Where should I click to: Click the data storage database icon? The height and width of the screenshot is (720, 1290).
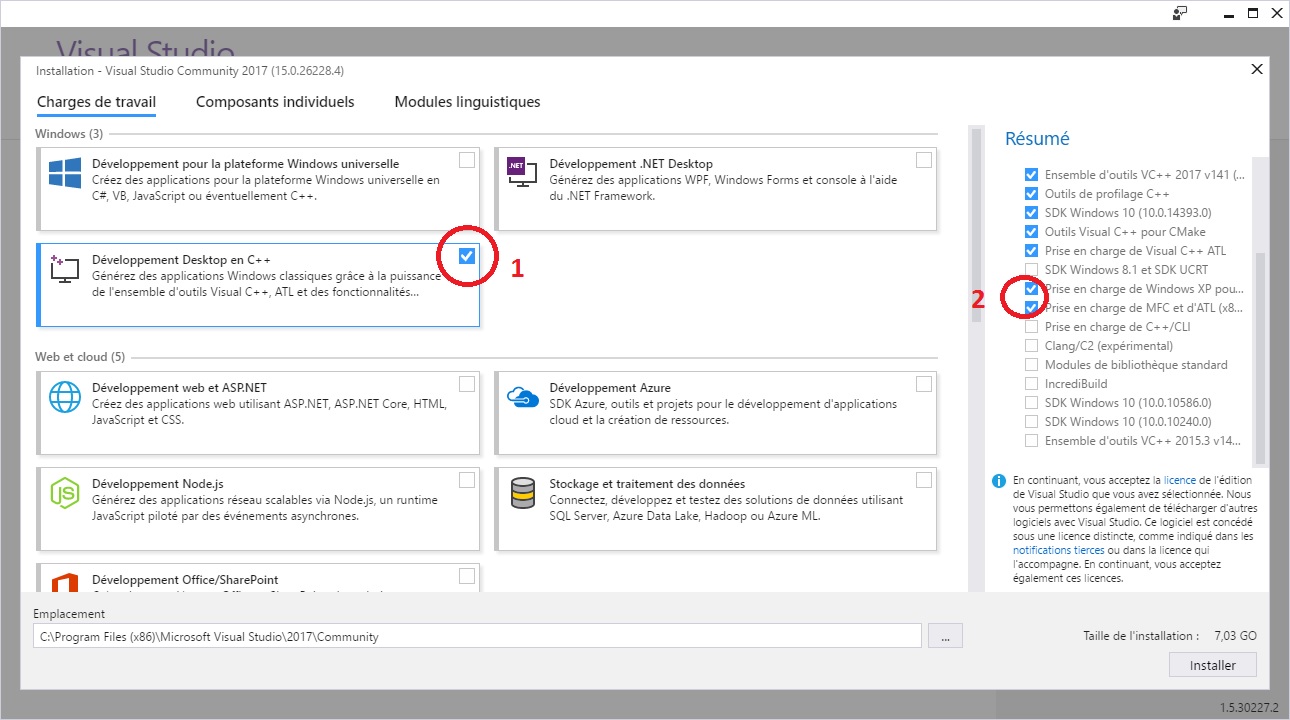pyautogui.click(x=522, y=493)
